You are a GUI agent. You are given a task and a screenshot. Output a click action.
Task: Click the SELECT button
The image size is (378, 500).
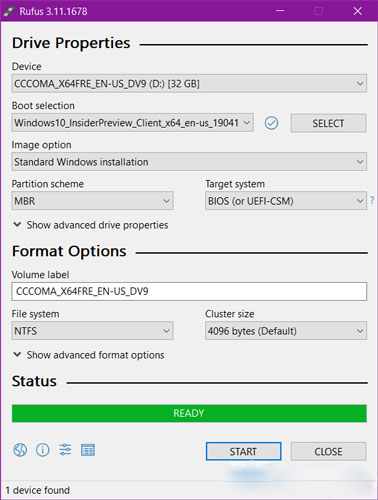pos(328,123)
